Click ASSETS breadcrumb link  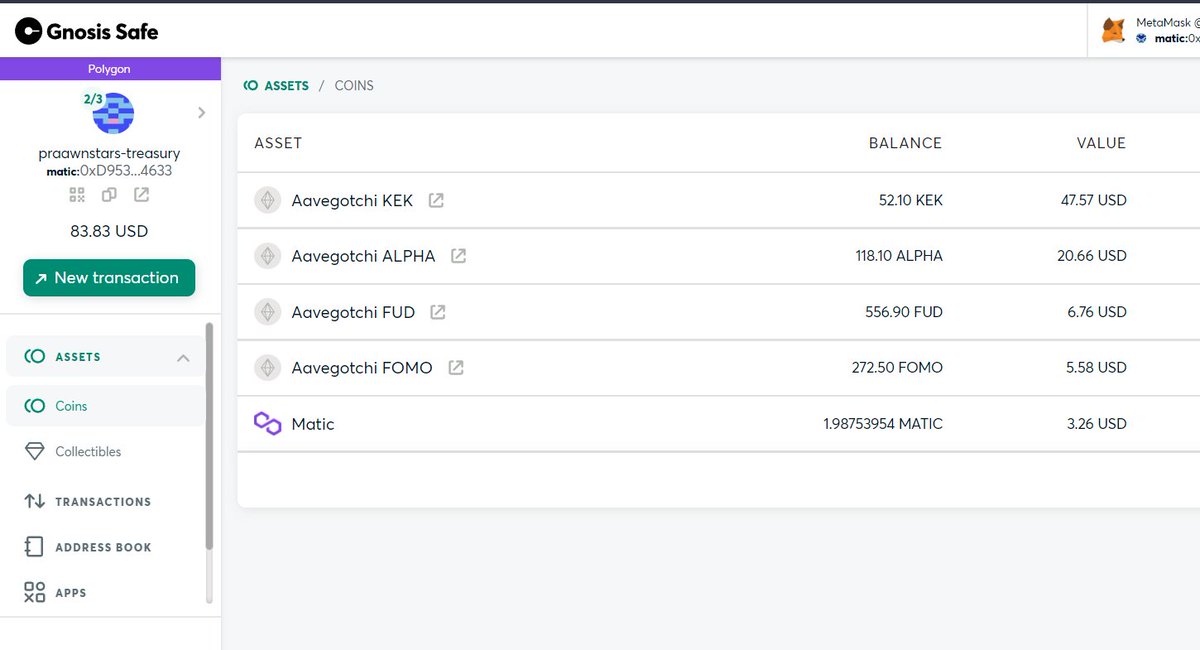tap(286, 86)
